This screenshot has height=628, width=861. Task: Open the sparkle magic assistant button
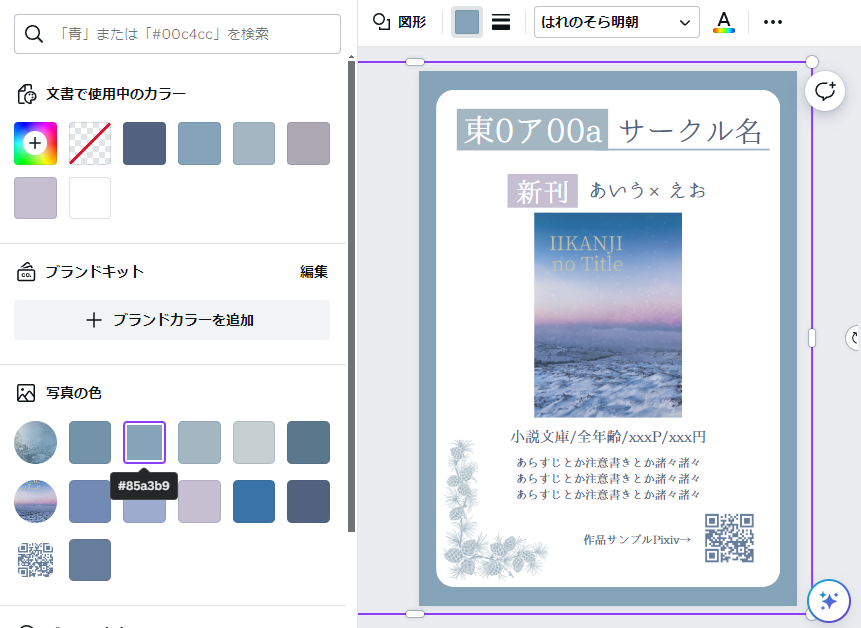828,600
